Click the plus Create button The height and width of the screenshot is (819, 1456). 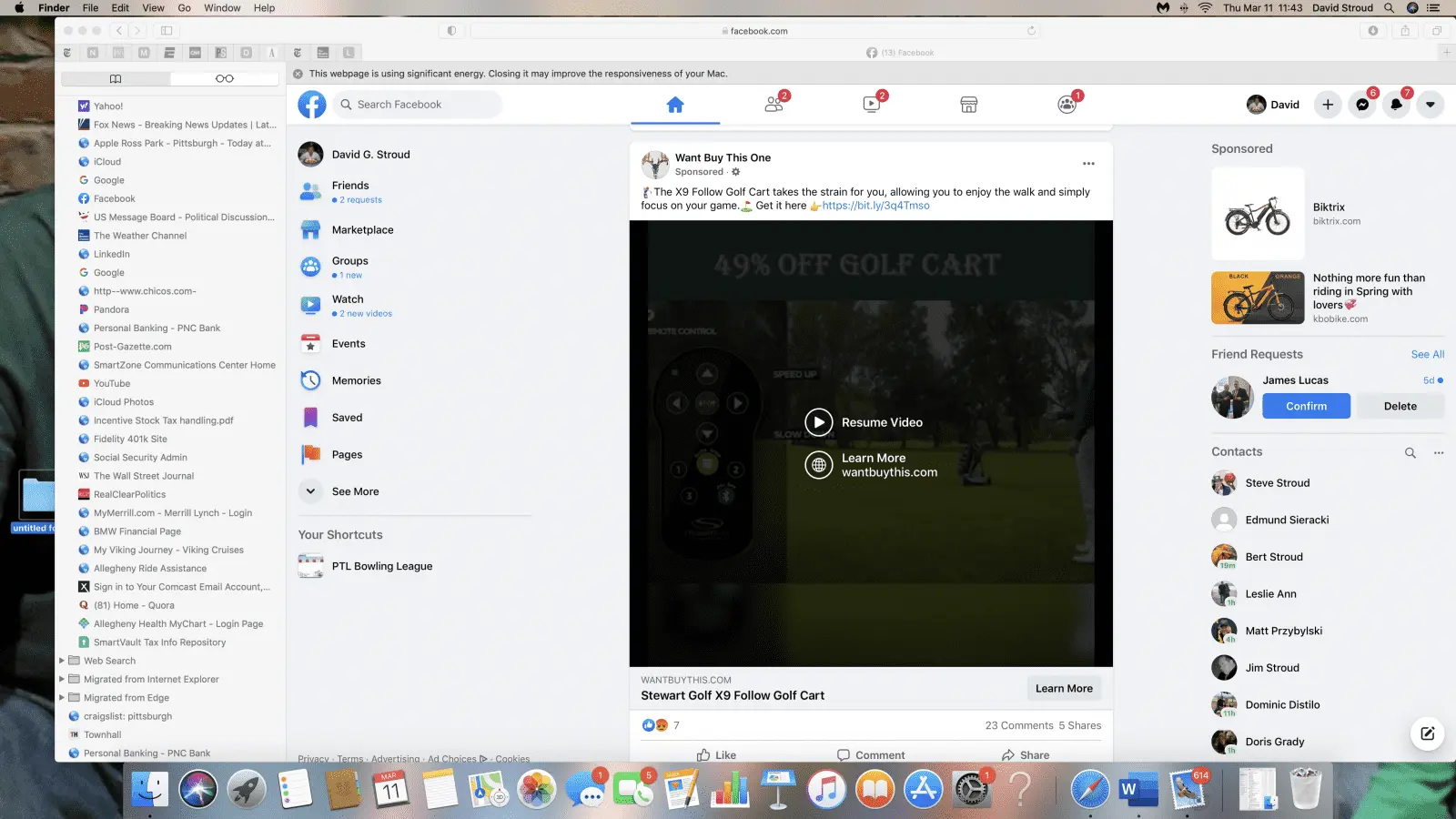[x=1328, y=105]
